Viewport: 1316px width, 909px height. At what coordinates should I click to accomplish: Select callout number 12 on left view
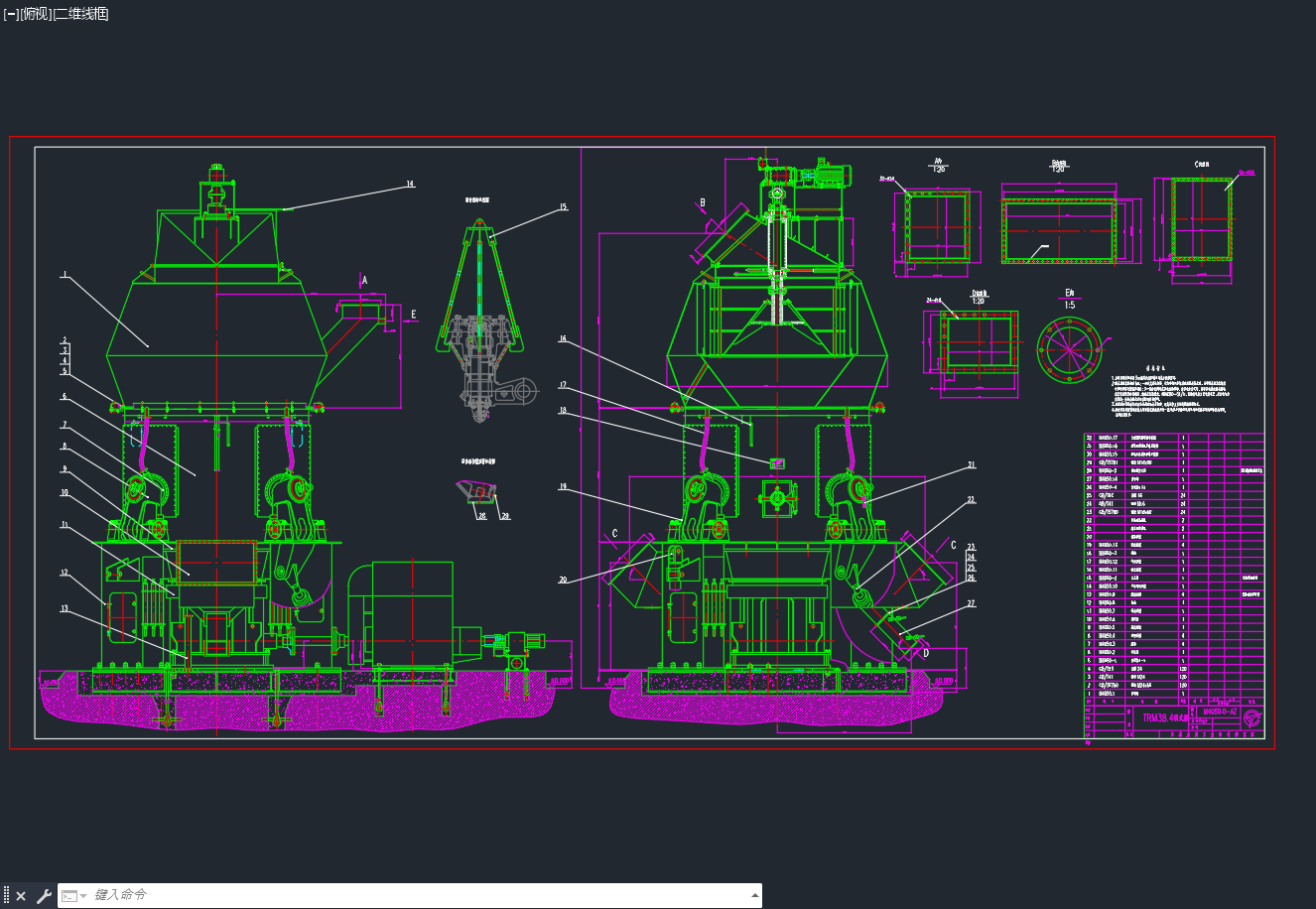[64, 573]
